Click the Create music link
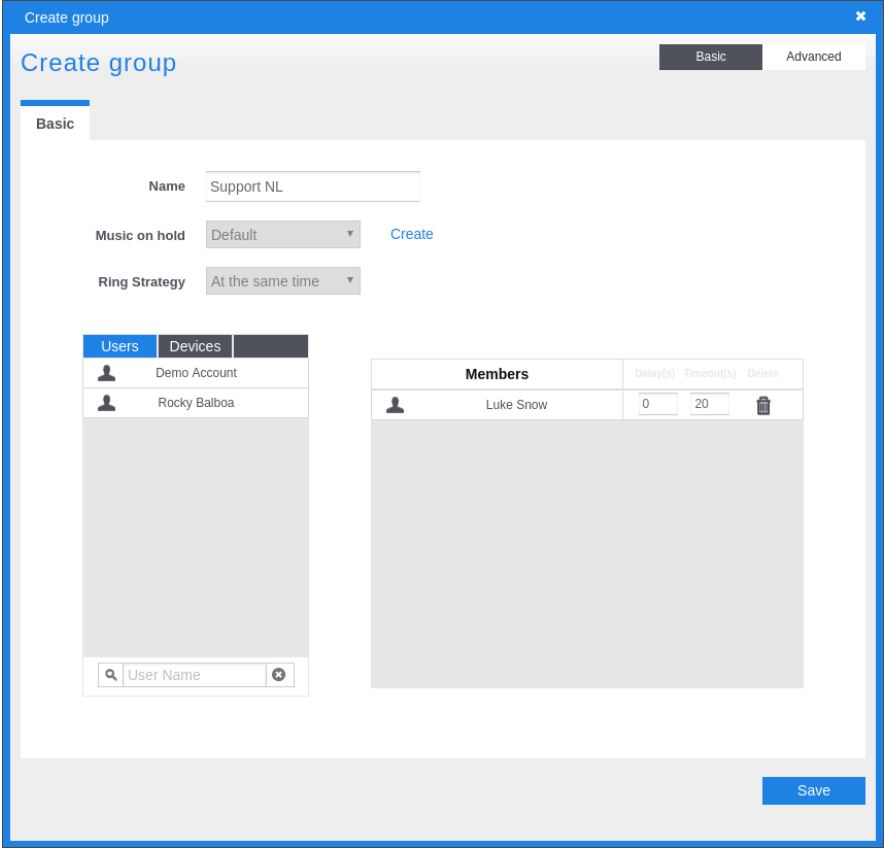886x850 pixels. [411, 234]
